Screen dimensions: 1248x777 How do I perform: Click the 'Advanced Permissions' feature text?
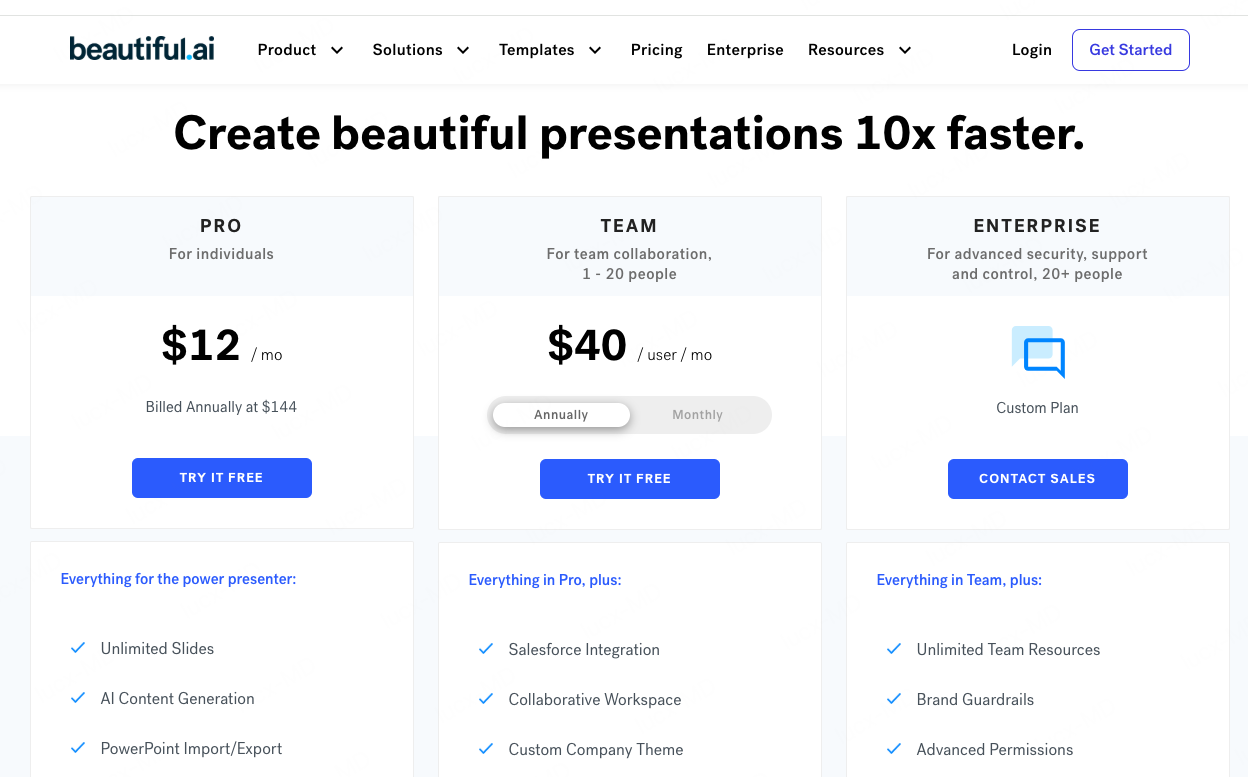point(995,750)
